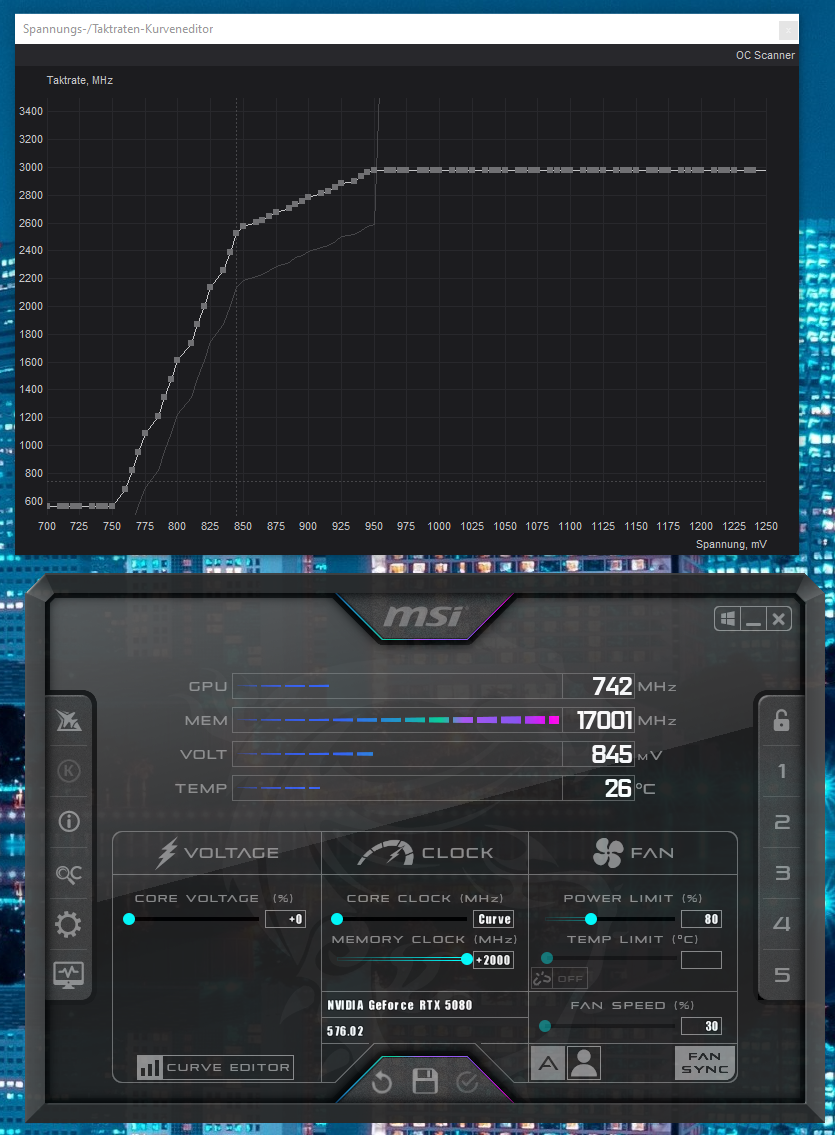Click the Voltage section header
835x1135 pixels.
[217, 853]
